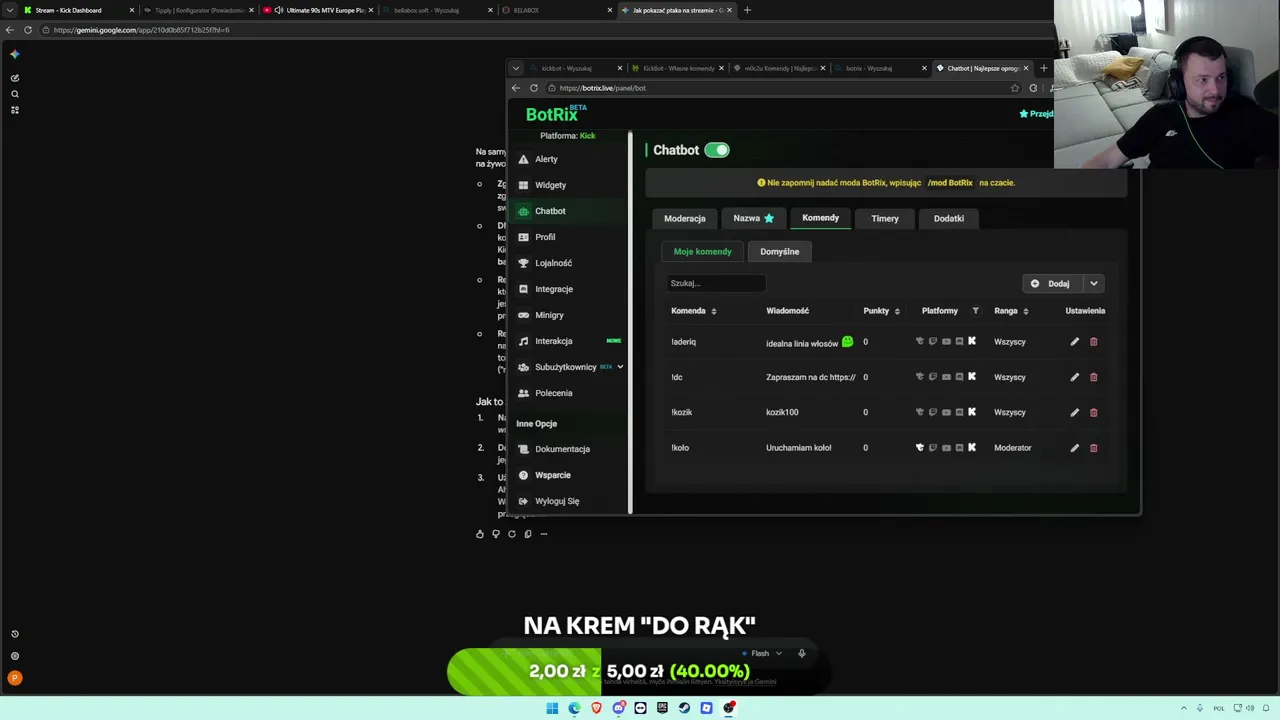Open the tab search in Gemini browser window
The width and height of the screenshot is (1280, 720).
click(10, 10)
